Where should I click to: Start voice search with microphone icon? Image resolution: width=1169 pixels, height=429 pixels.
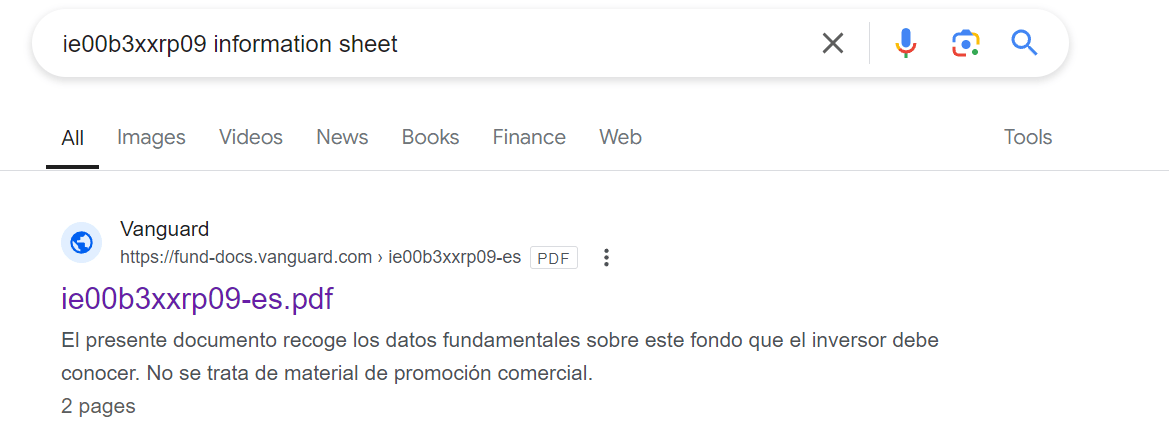(905, 43)
